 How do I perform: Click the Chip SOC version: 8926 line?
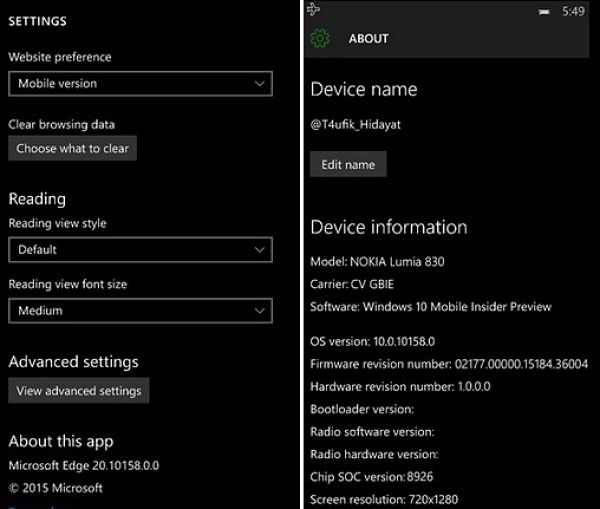pyautogui.click(x=372, y=477)
